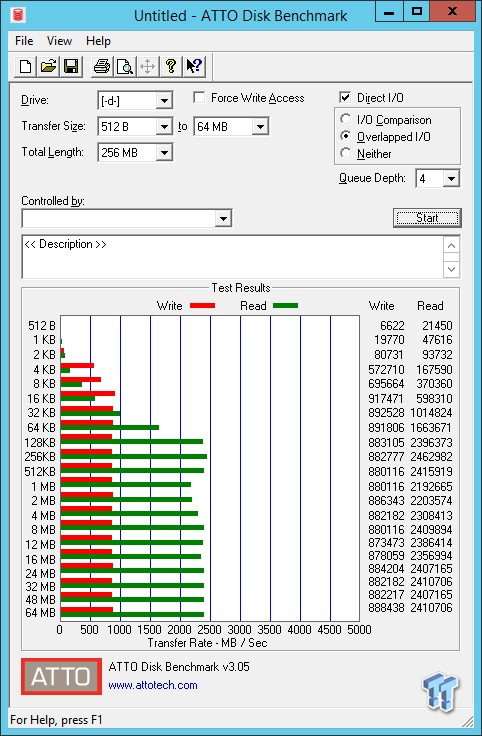Open the Help menu
The image size is (482, 736).
point(98,41)
